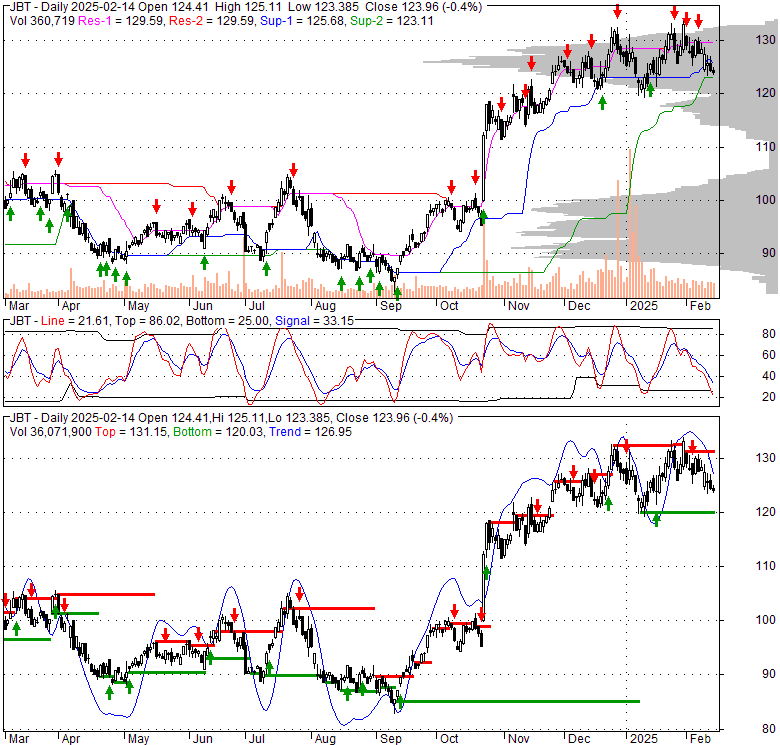Viewport: 780px width, 745px height.
Task: Select the 80 level on oscillator axis
Action: tap(769, 334)
